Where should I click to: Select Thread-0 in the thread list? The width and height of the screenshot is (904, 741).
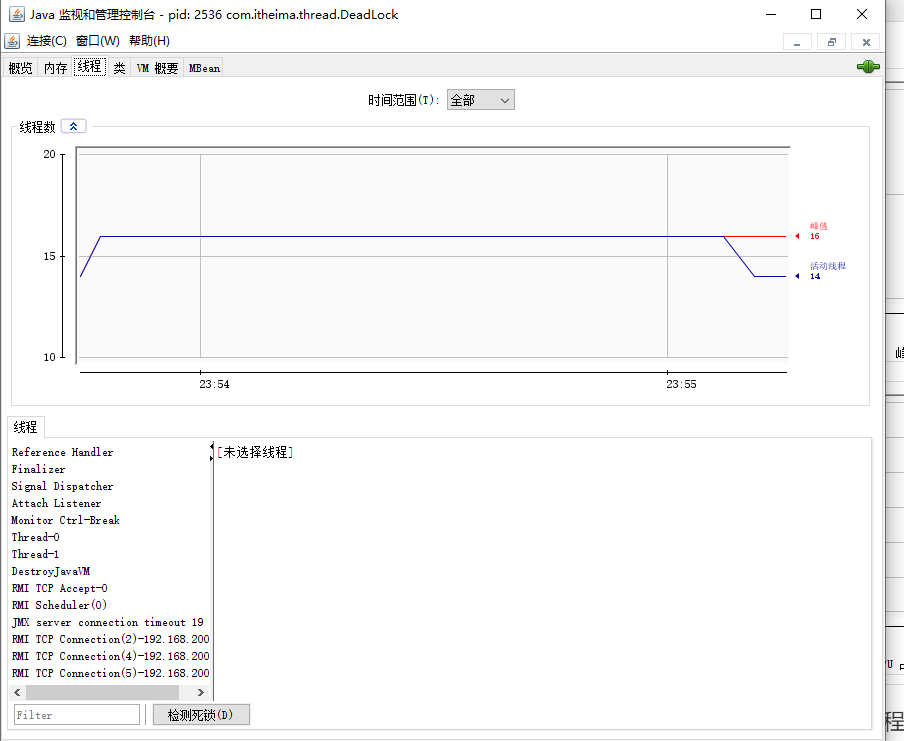click(36, 537)
